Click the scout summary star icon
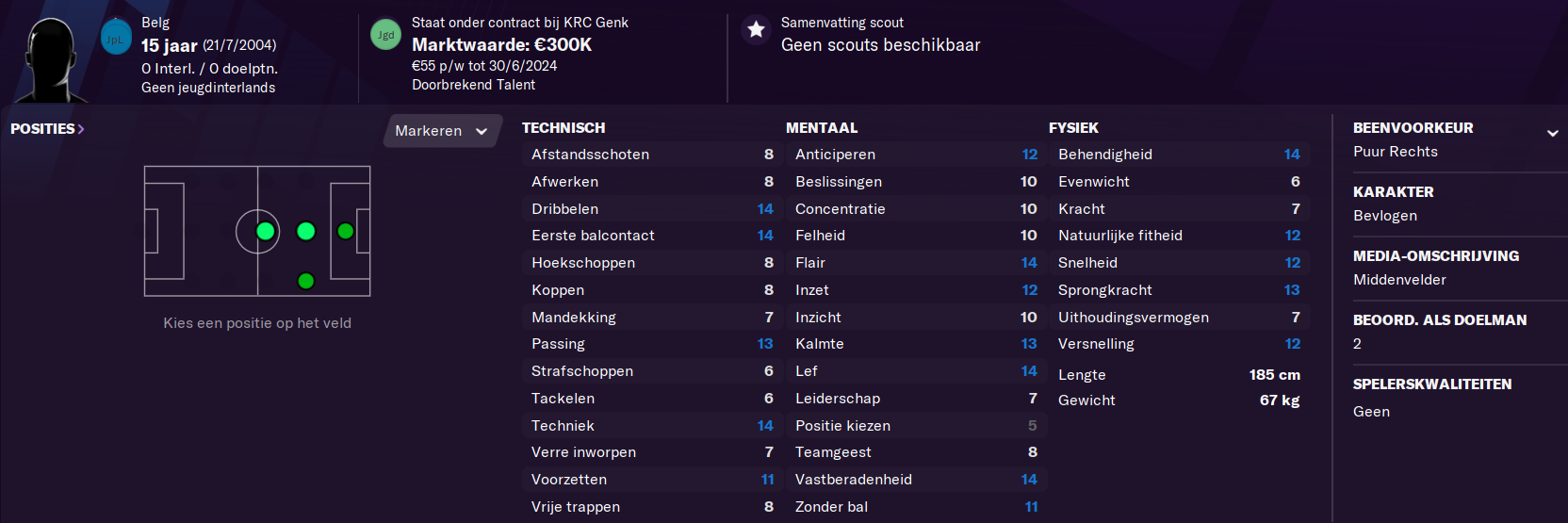The height and width of the screenshot is (523, 1568). 756,29
